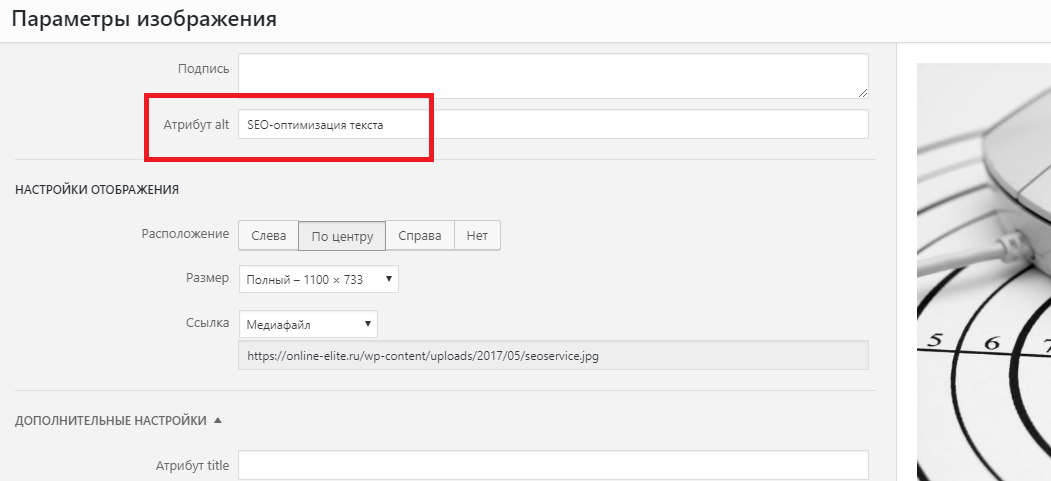Click the Расположение label

pos(186,234)
